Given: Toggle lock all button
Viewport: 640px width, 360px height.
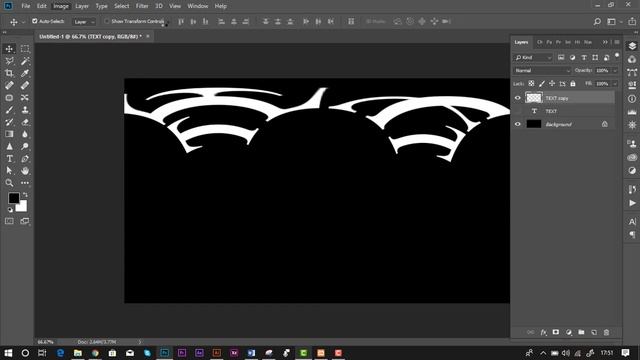Looking at the screenshot, I should 573,84.
